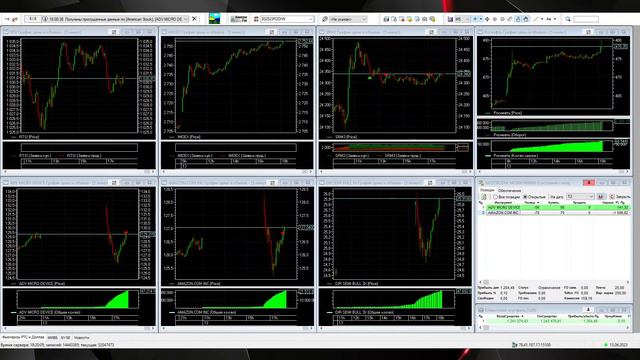
Task: Click the document icon in the positions window toolbar
Action: pos(484,197)
